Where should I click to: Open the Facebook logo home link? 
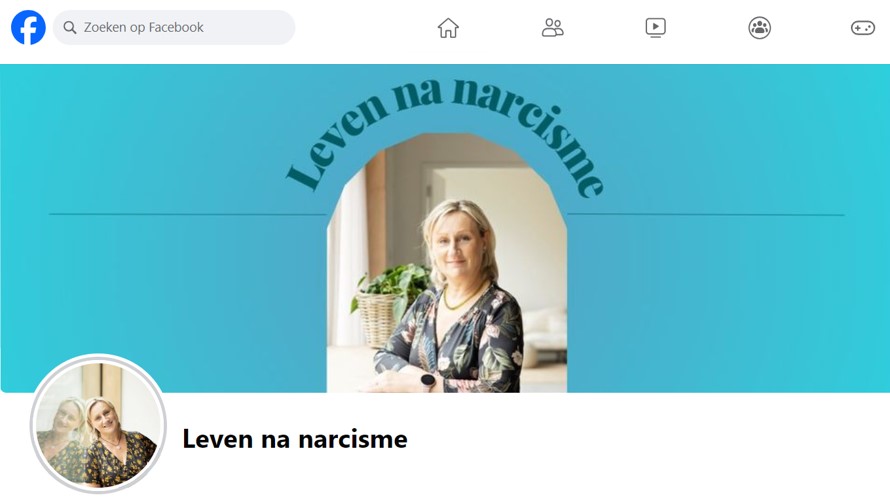(28, 27)
